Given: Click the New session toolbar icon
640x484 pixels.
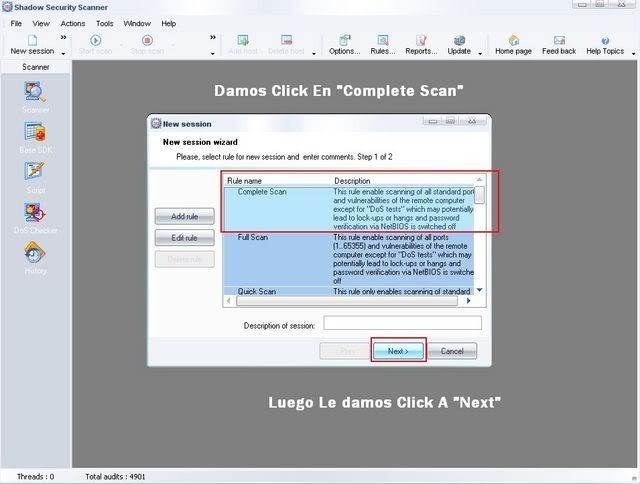Looking at the screenshot, I should tap(32, 40).
